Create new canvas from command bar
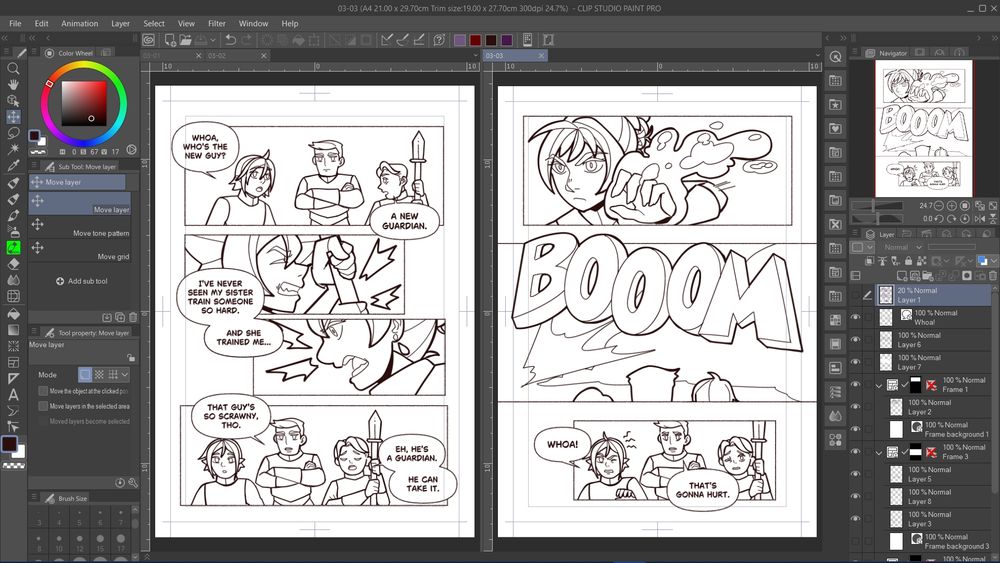The height and width of the screenshot is (563, 1000). [x=170, y=40]
